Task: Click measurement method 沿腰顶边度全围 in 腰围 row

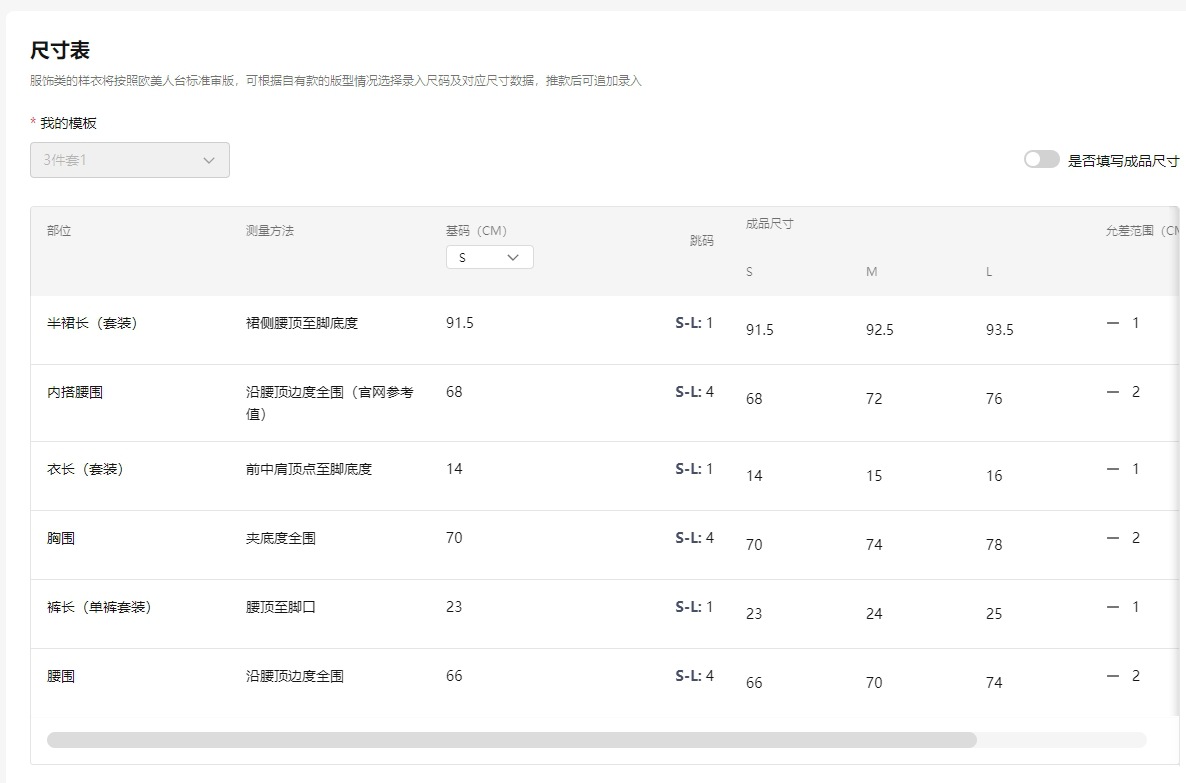Action: click(x=295, y=676)
